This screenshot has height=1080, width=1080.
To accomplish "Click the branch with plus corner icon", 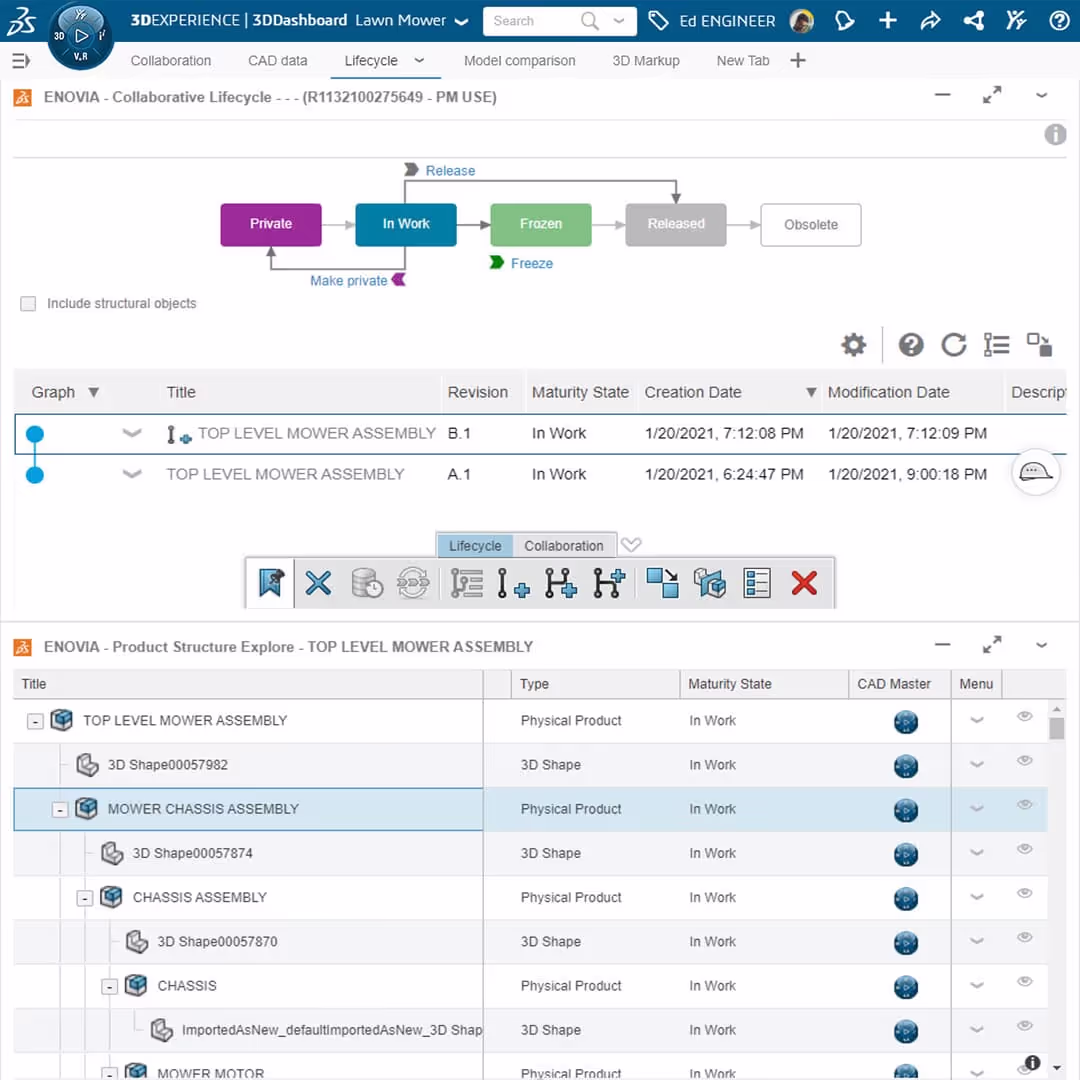I will point(609,583).
